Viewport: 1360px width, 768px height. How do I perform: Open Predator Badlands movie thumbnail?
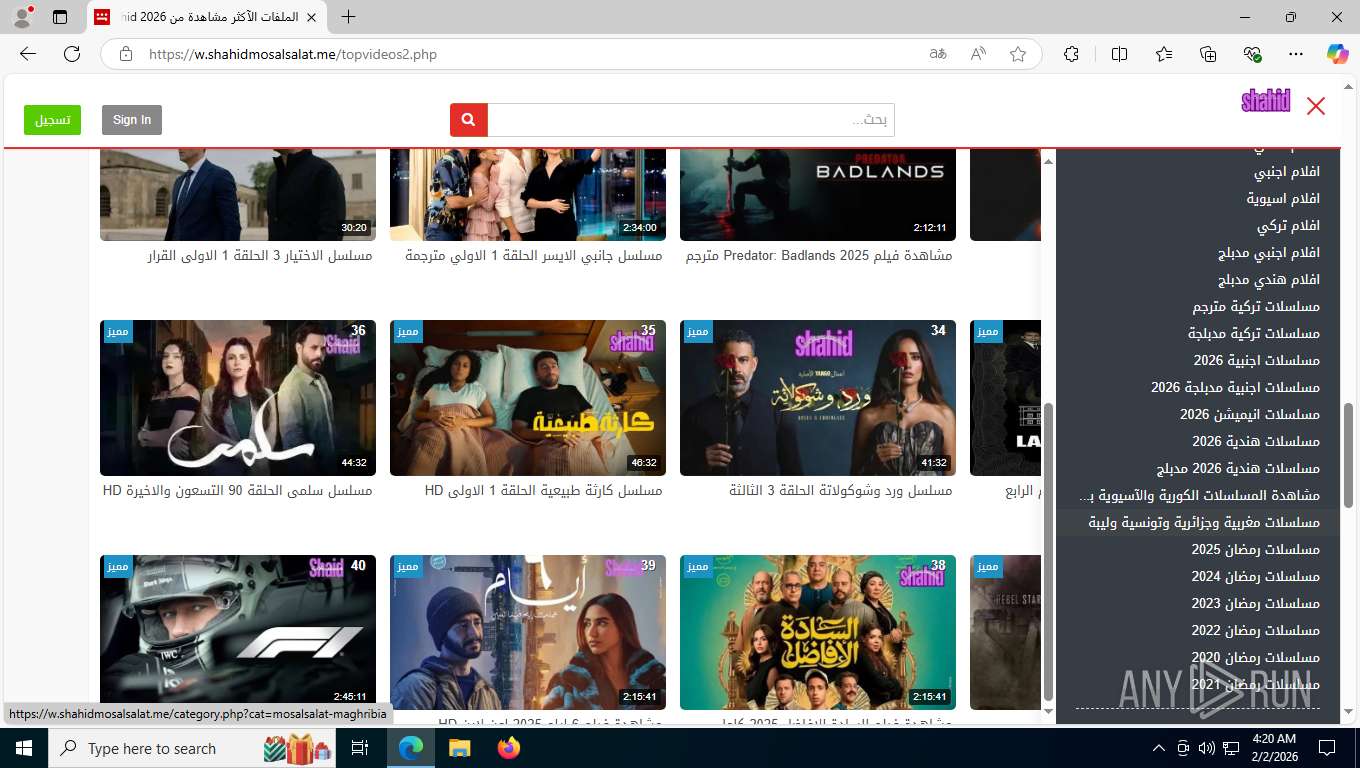click(818, 194)
